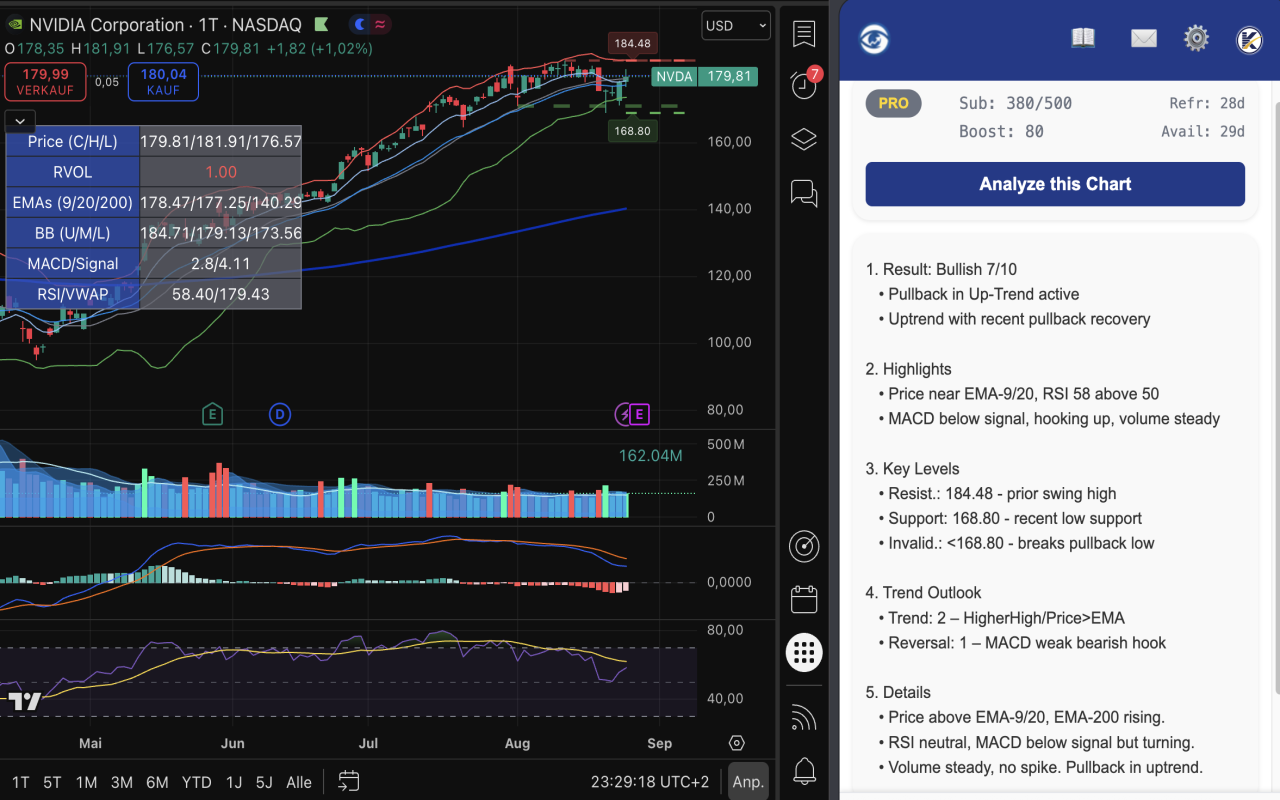Click the Avail: 29d text
1280x800 pixels.
[1203, 131]
